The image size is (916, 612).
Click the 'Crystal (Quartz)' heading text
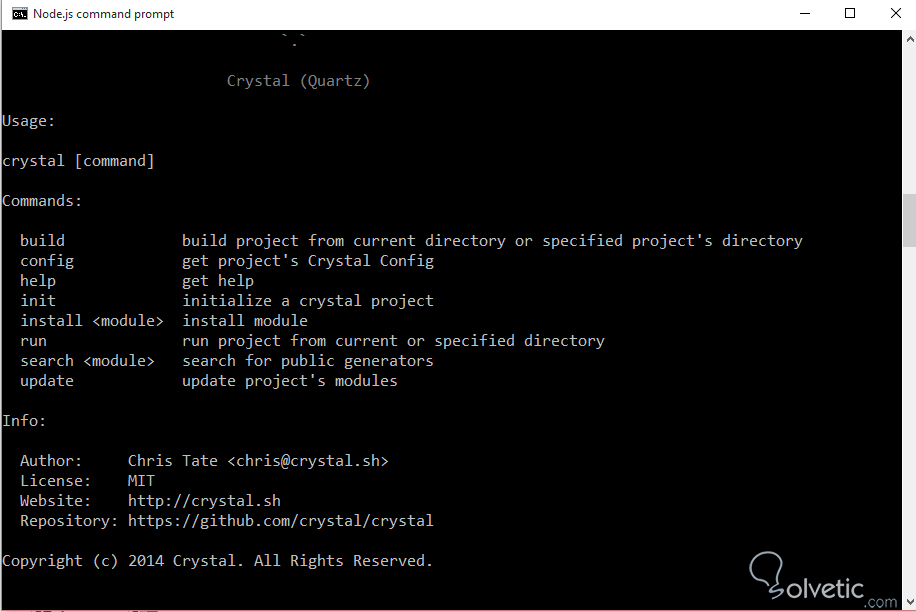tap(298, 81)
